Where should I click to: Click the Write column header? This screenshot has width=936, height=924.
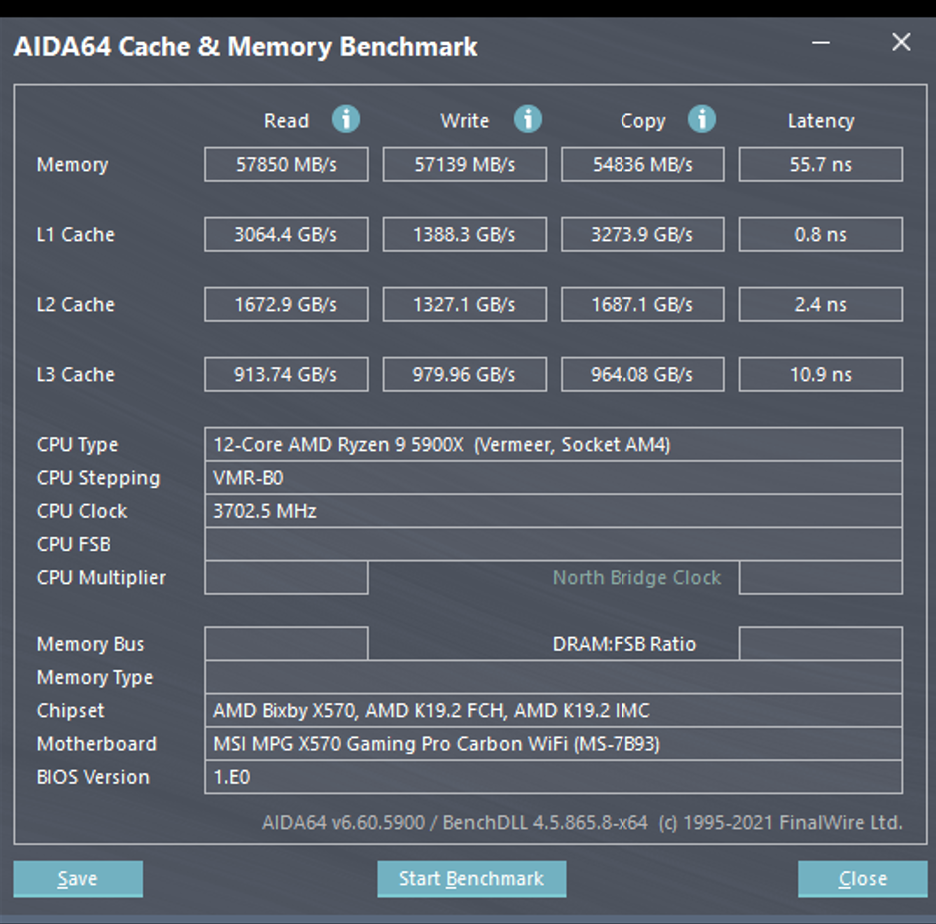pyautogui.click(x=464, y=121)
